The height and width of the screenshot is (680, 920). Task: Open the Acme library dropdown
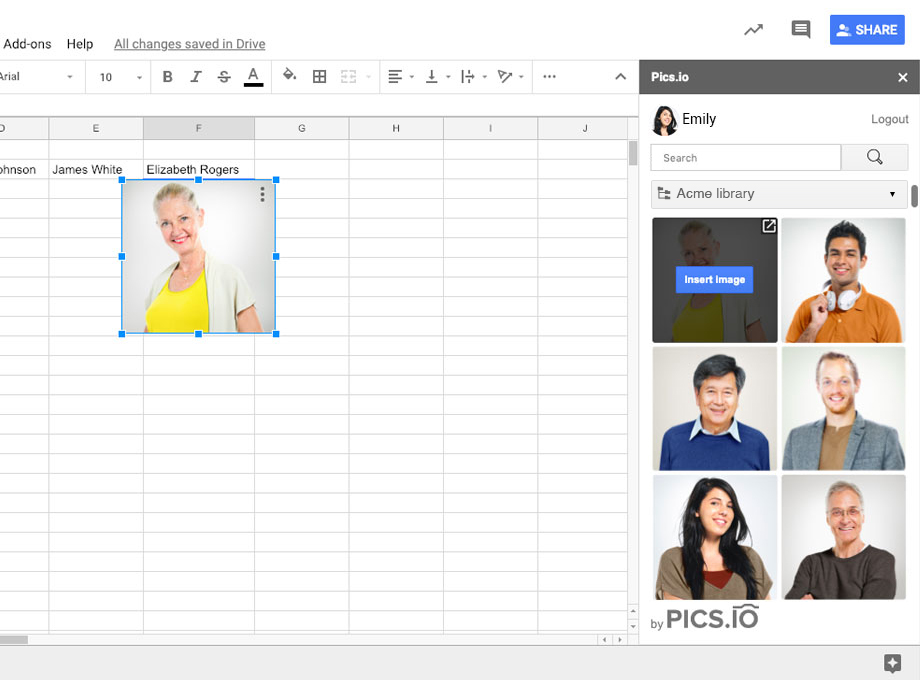click(x=779, y=194)
